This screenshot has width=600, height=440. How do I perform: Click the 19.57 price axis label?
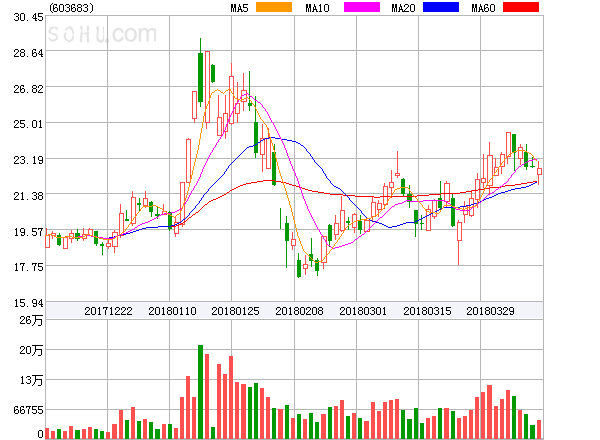coord(28,231)
